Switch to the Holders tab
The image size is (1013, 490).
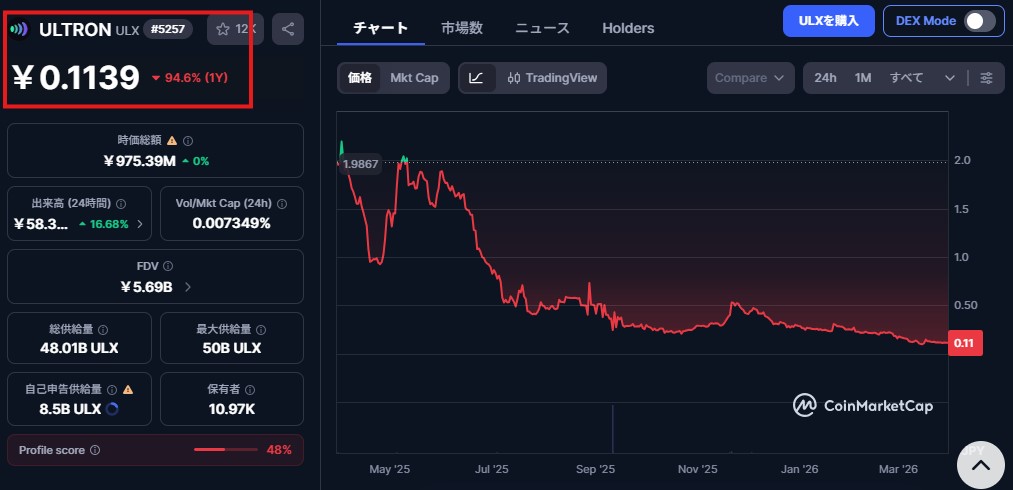pos(628,28)
